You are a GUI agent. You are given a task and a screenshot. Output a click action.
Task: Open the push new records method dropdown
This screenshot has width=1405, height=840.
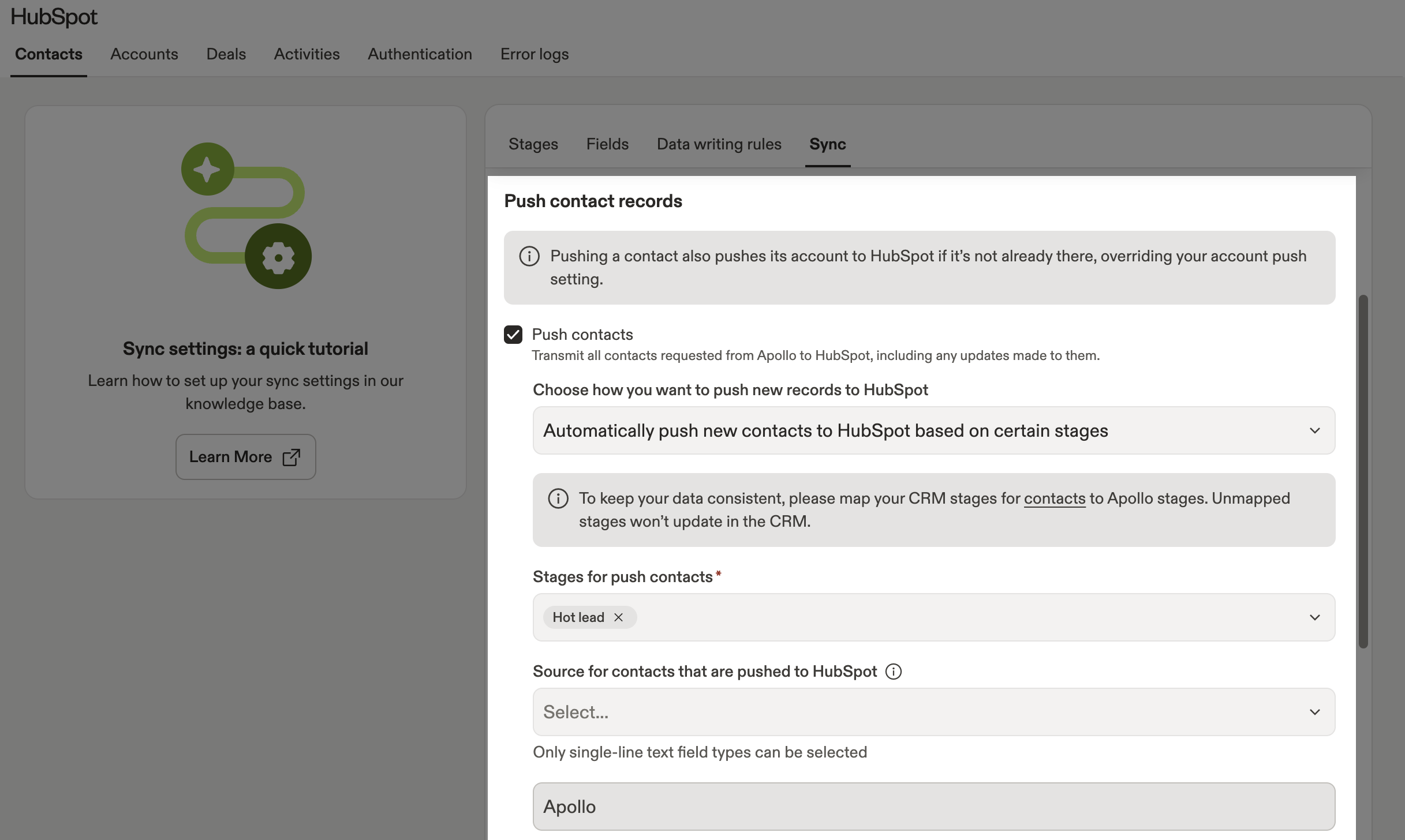click(x=1316, y=430)
